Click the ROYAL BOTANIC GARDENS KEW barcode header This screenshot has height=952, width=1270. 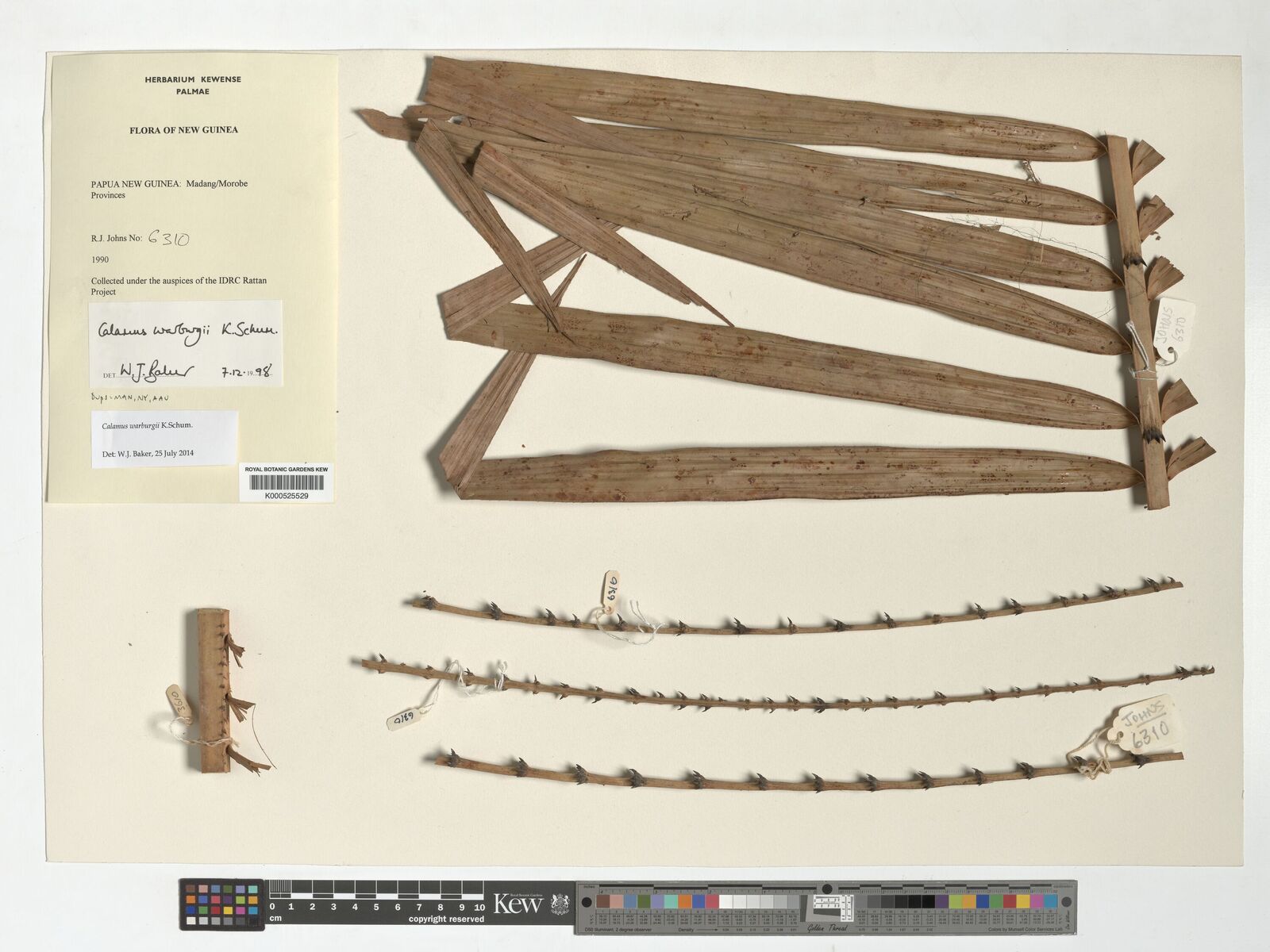287,470
